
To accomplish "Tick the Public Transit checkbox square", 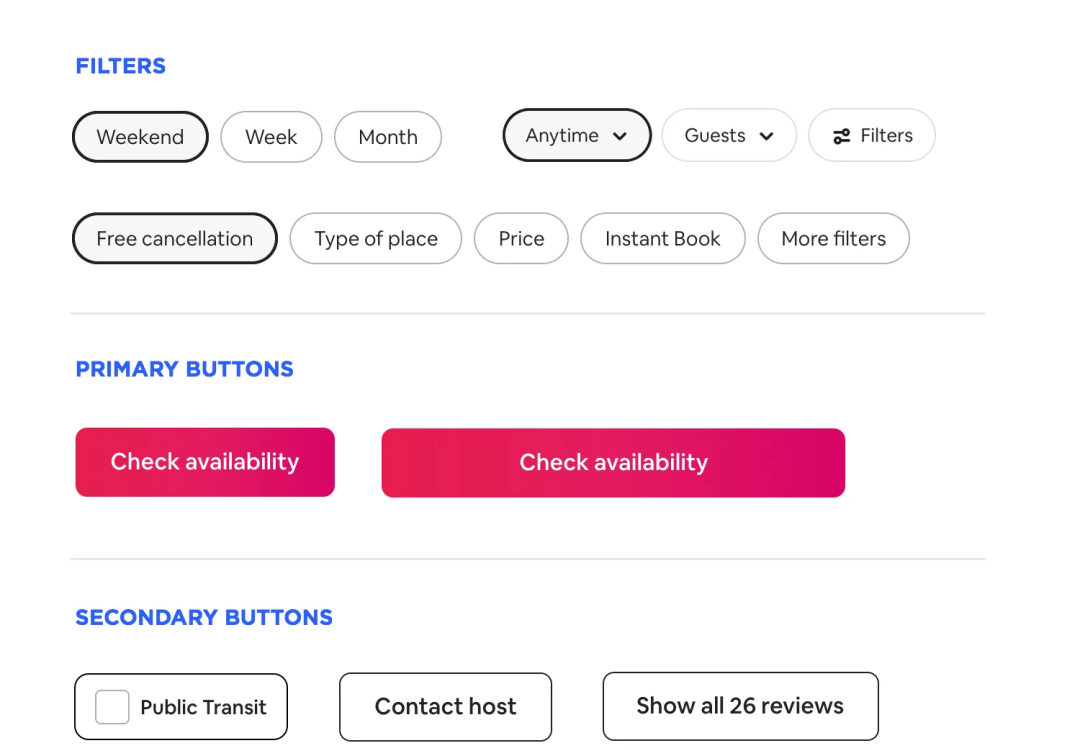I will pos(112,707).
